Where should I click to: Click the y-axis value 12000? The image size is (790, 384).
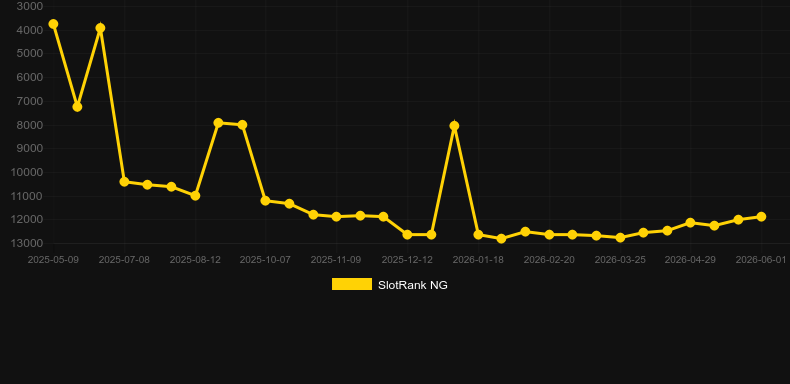coord(27,220)
